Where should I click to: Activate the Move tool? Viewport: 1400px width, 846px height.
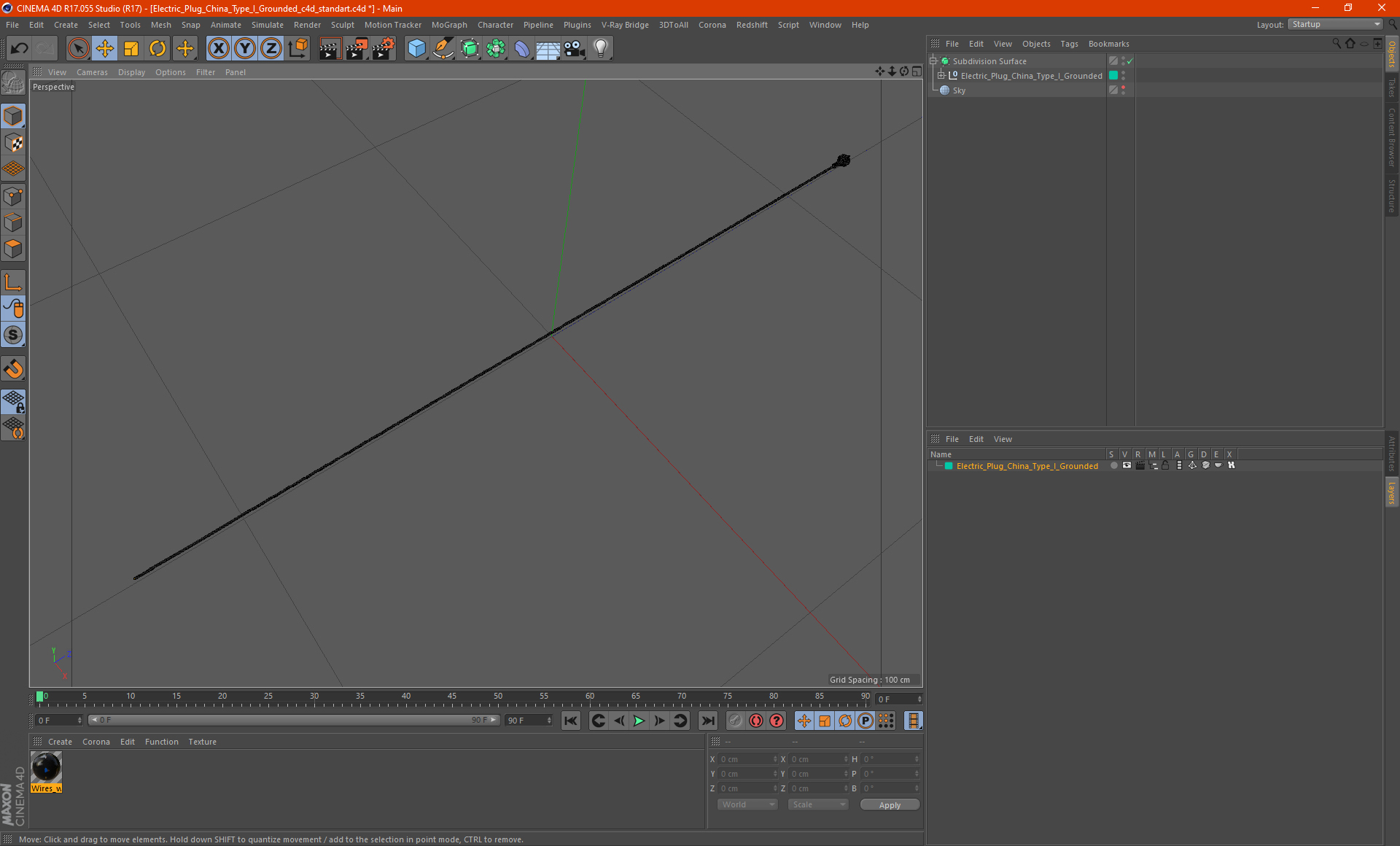104,49
